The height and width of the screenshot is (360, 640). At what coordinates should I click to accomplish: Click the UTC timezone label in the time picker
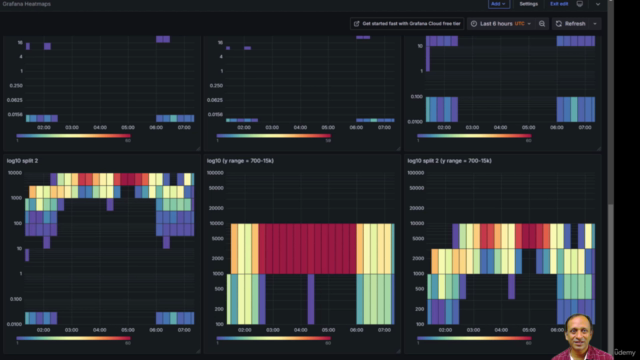point(520,24)
